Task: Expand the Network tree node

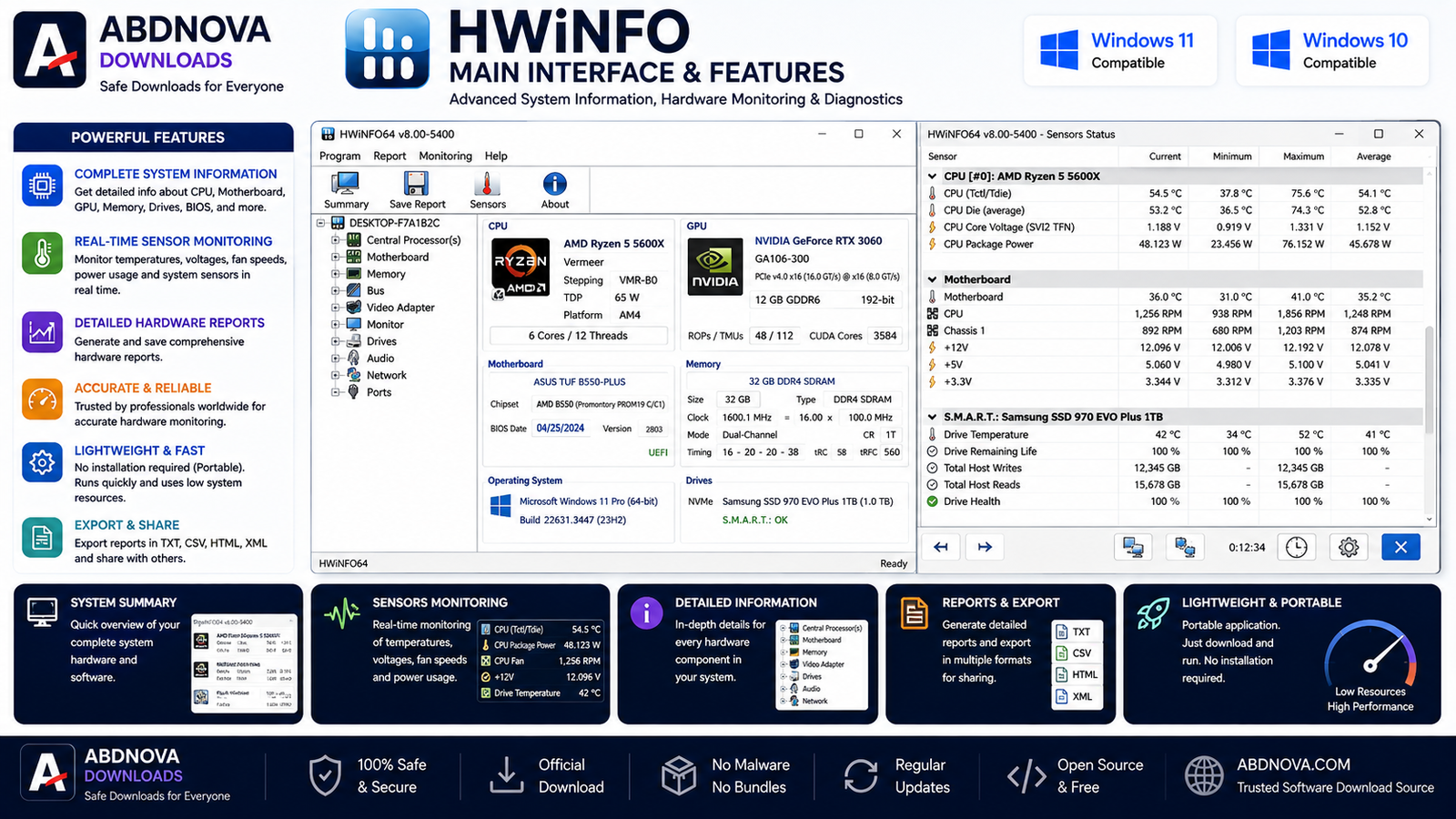Action: (x=336, y=375)
